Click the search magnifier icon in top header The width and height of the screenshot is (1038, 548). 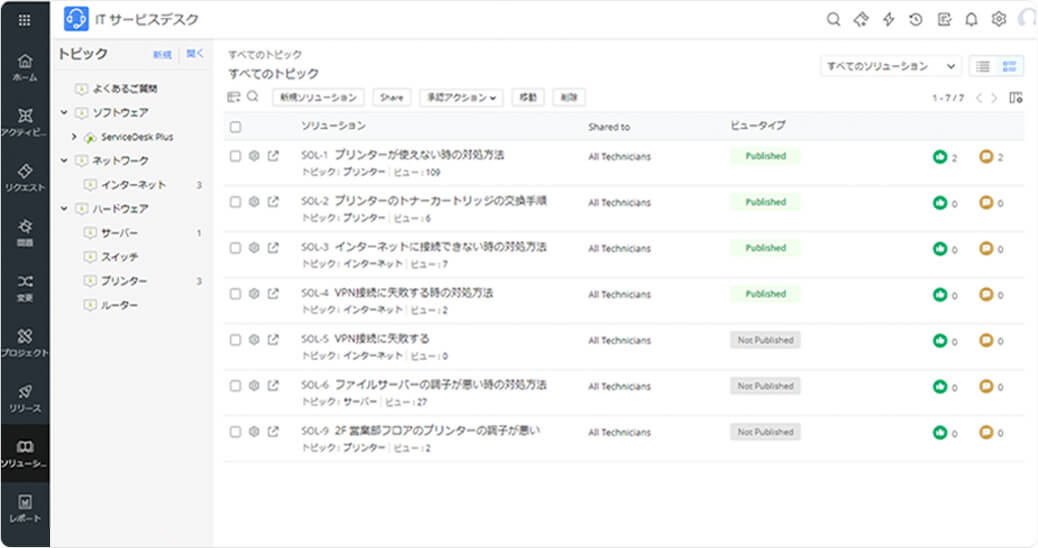click(x=833, y=20)
